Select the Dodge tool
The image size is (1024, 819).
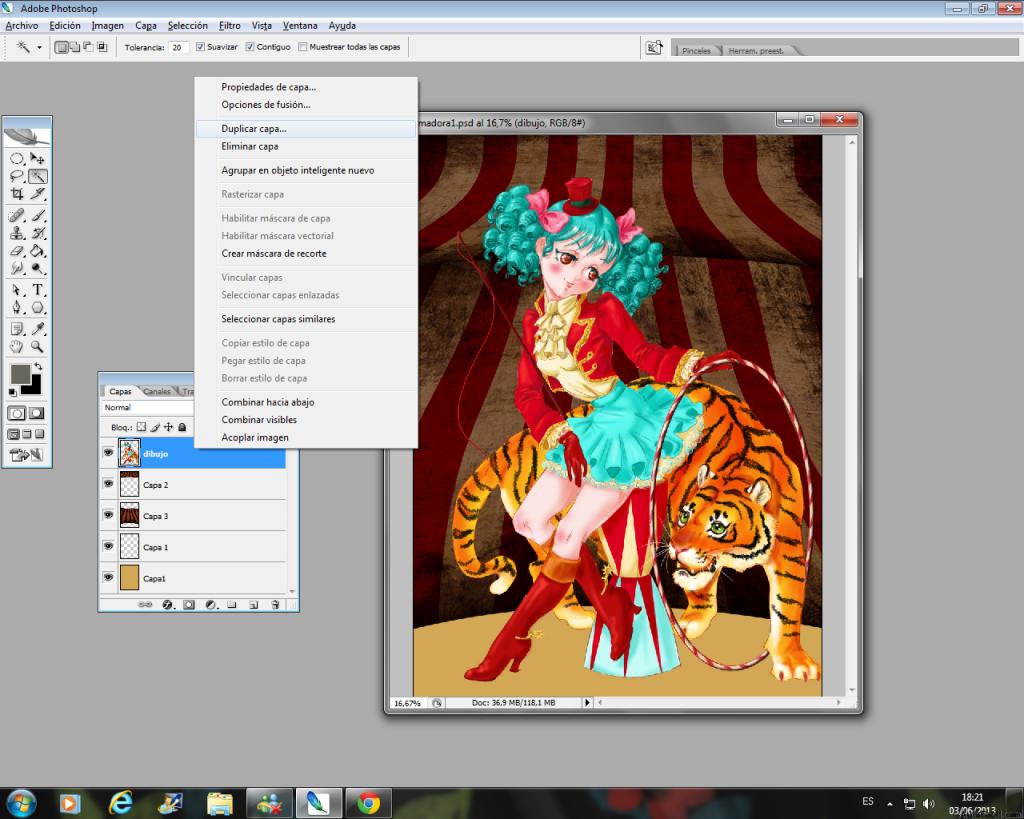(38, 268)
